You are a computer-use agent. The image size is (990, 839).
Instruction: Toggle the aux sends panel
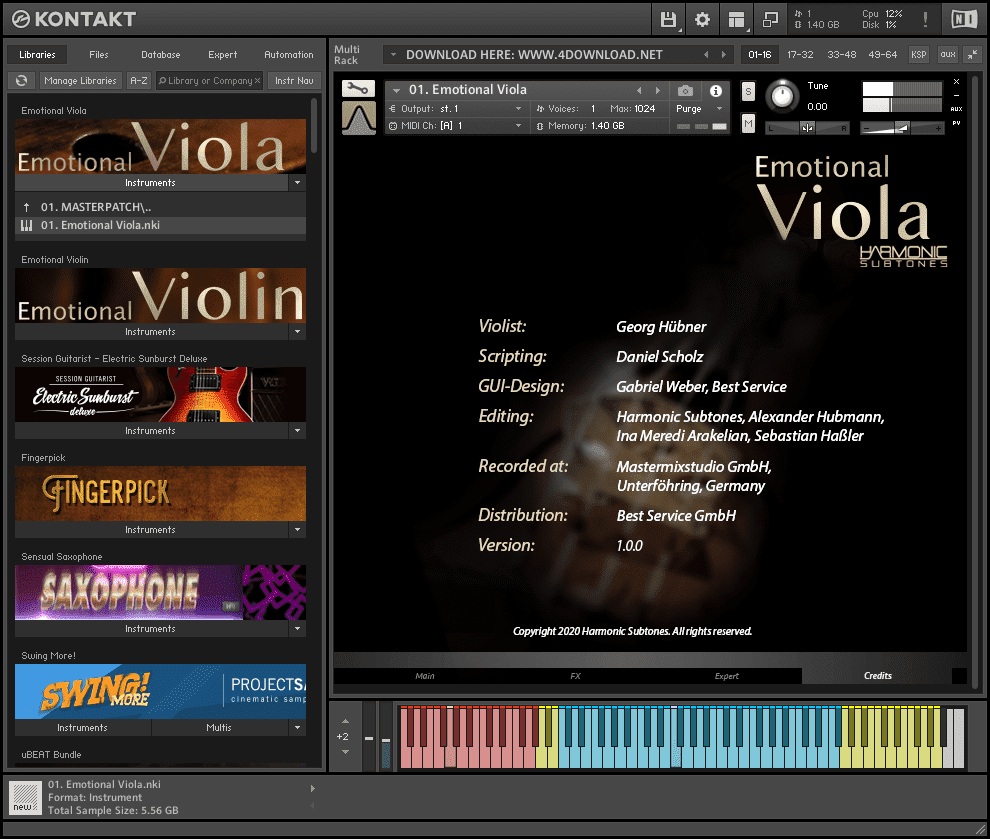tap(948, 55)
